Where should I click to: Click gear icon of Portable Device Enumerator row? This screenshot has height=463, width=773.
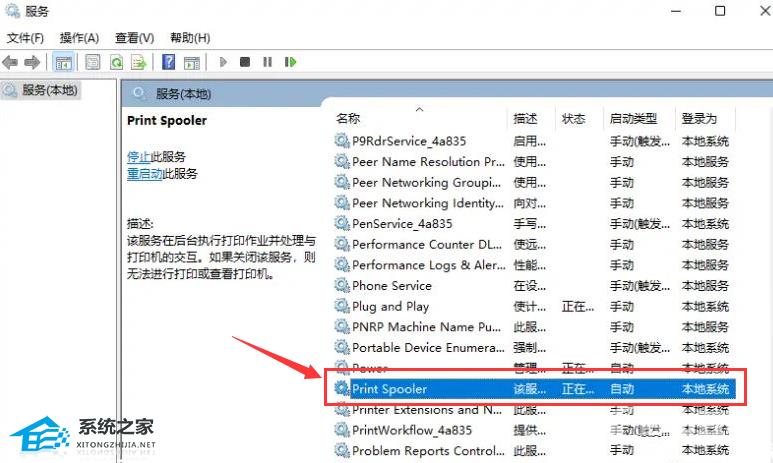point(342,347)
